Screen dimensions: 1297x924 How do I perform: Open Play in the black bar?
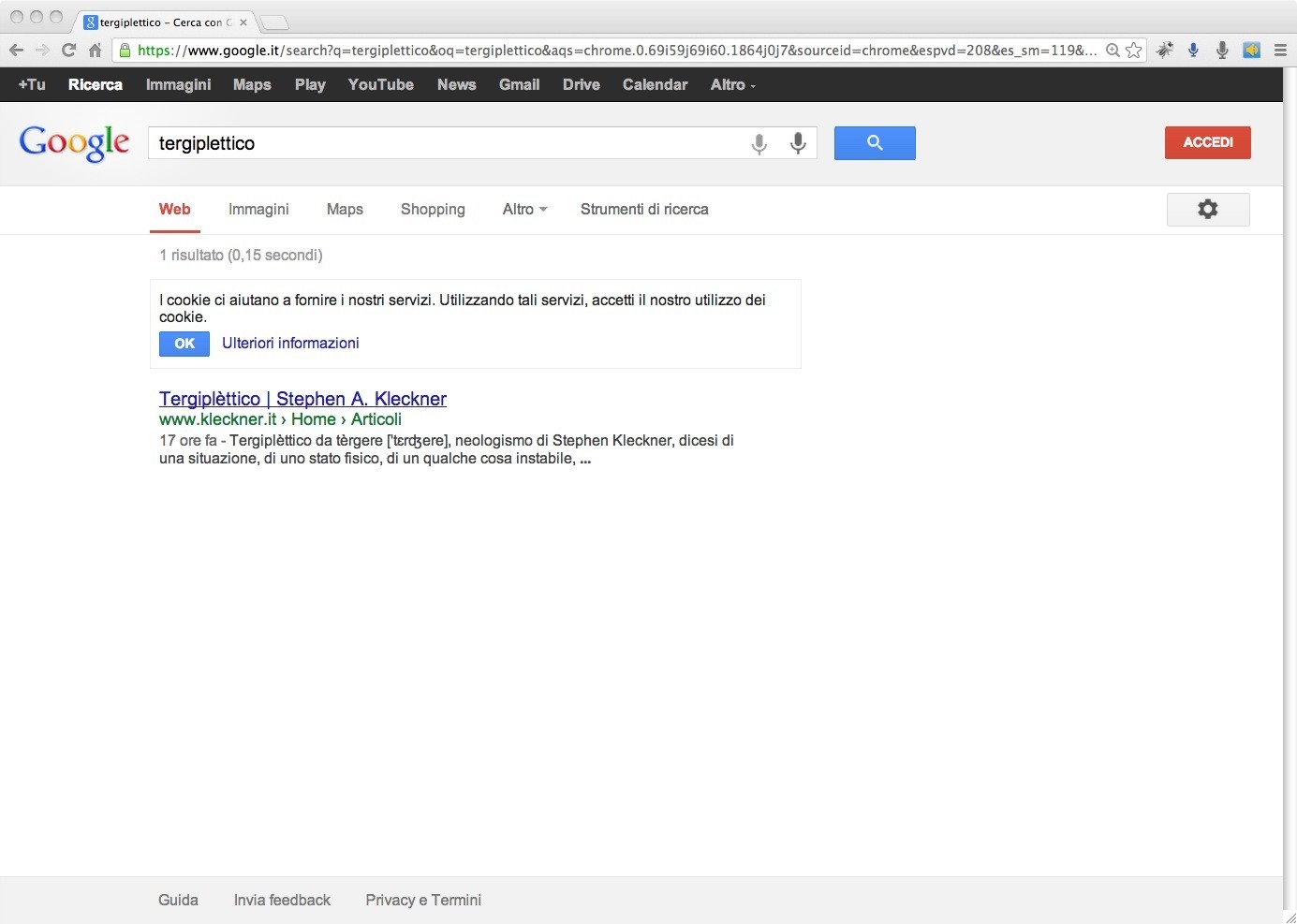[x=310, y=84]
